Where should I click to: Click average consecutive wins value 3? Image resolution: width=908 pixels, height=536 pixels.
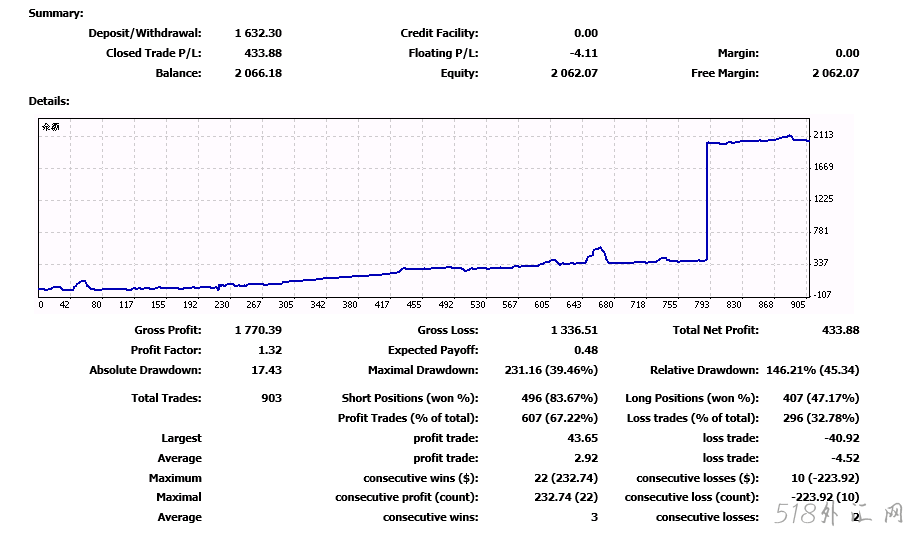tap(594, 517)
